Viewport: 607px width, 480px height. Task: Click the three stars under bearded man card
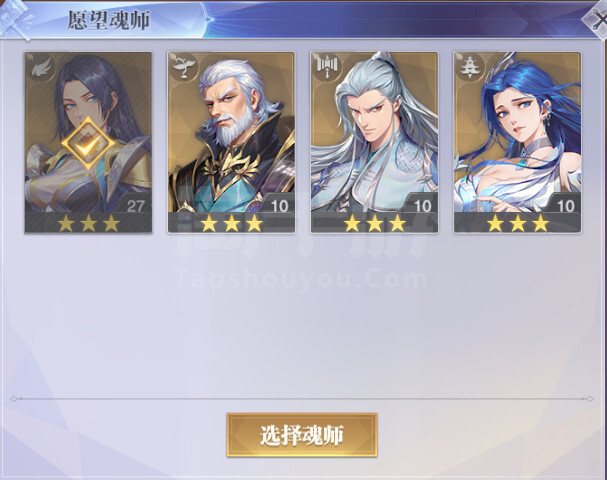tap(231, 223)
